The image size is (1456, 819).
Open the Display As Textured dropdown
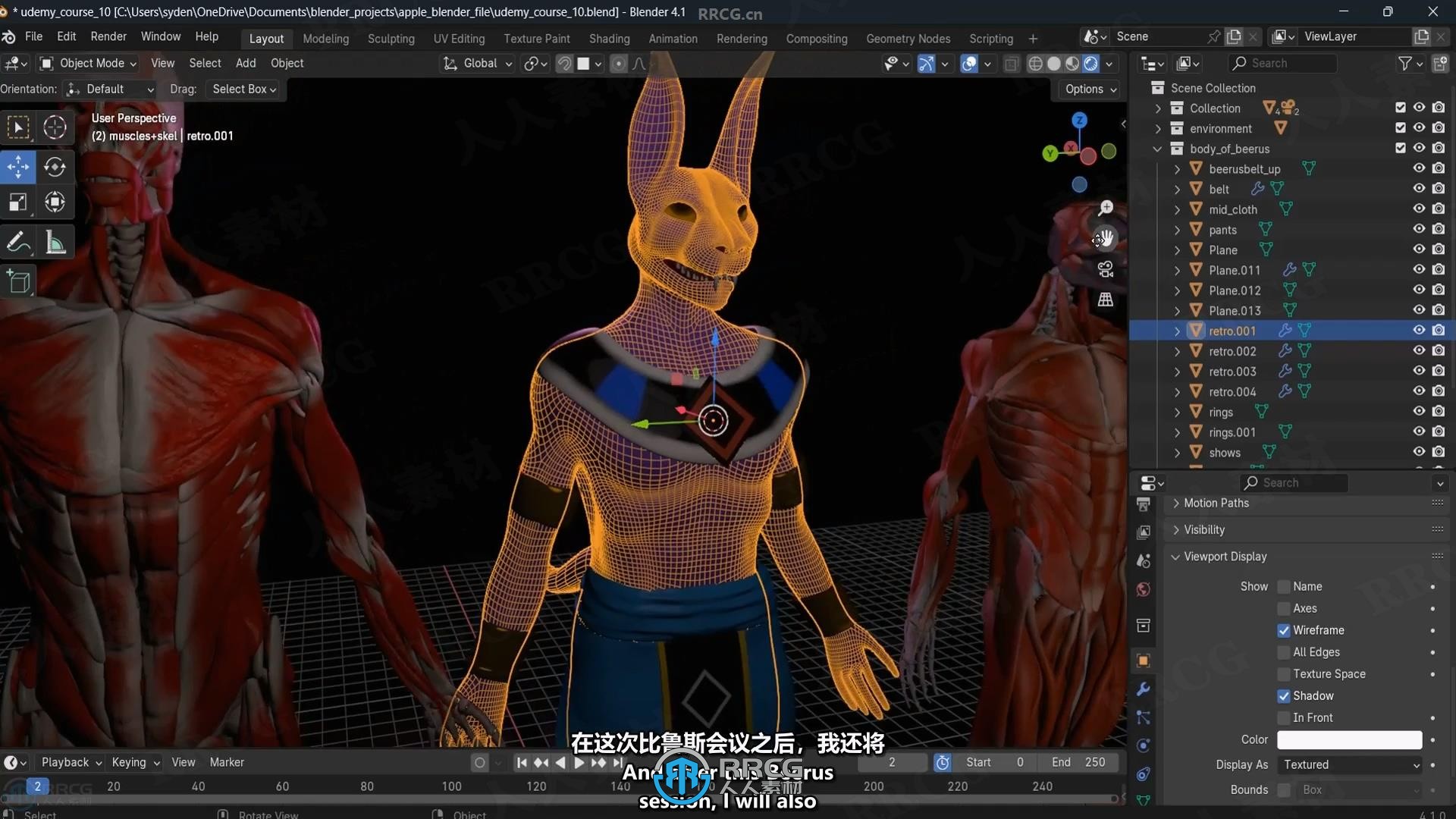click(x=1349, y=765)
